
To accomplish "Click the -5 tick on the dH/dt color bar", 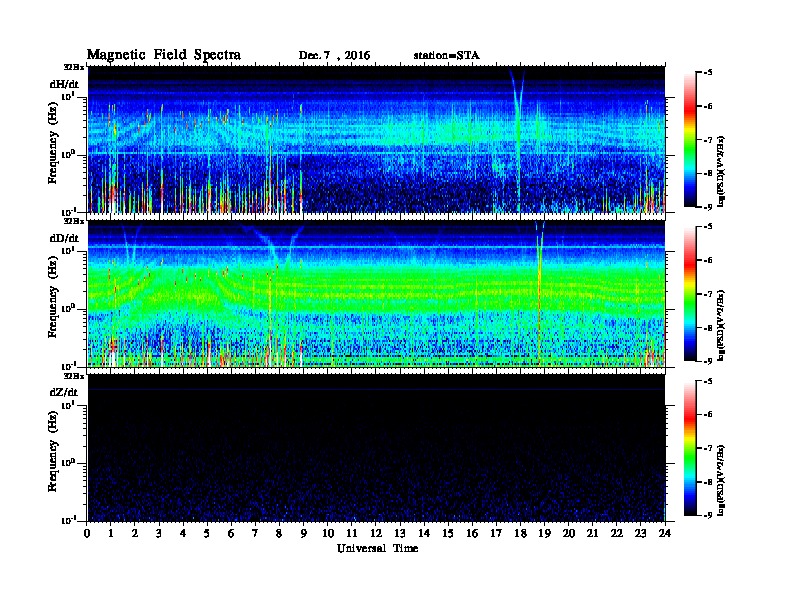I will point(709,72).
